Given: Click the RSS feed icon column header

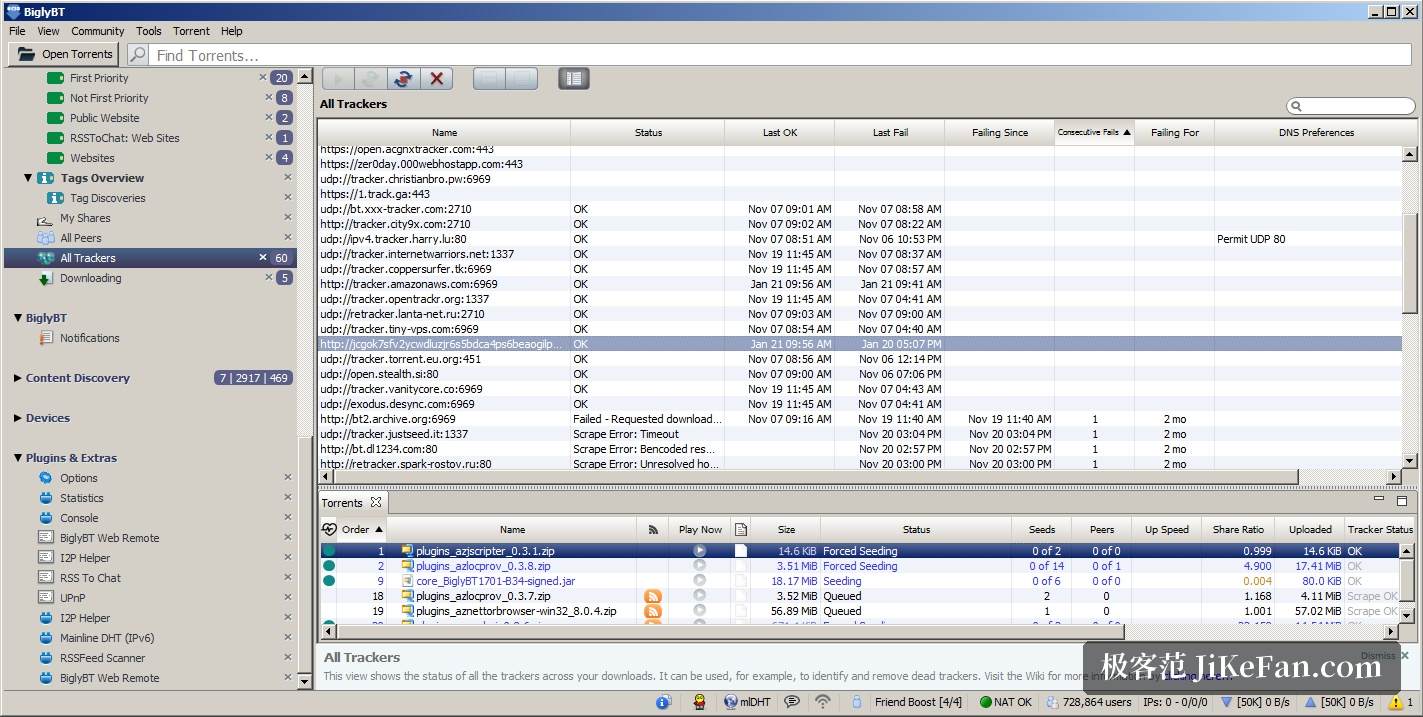Looking at the screenshot, I should pos(653,529).
